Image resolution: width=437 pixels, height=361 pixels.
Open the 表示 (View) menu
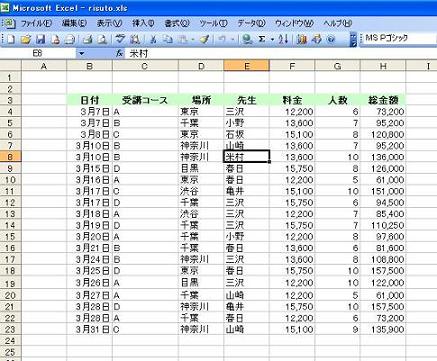pyautogui.click(x=109, y=23)
